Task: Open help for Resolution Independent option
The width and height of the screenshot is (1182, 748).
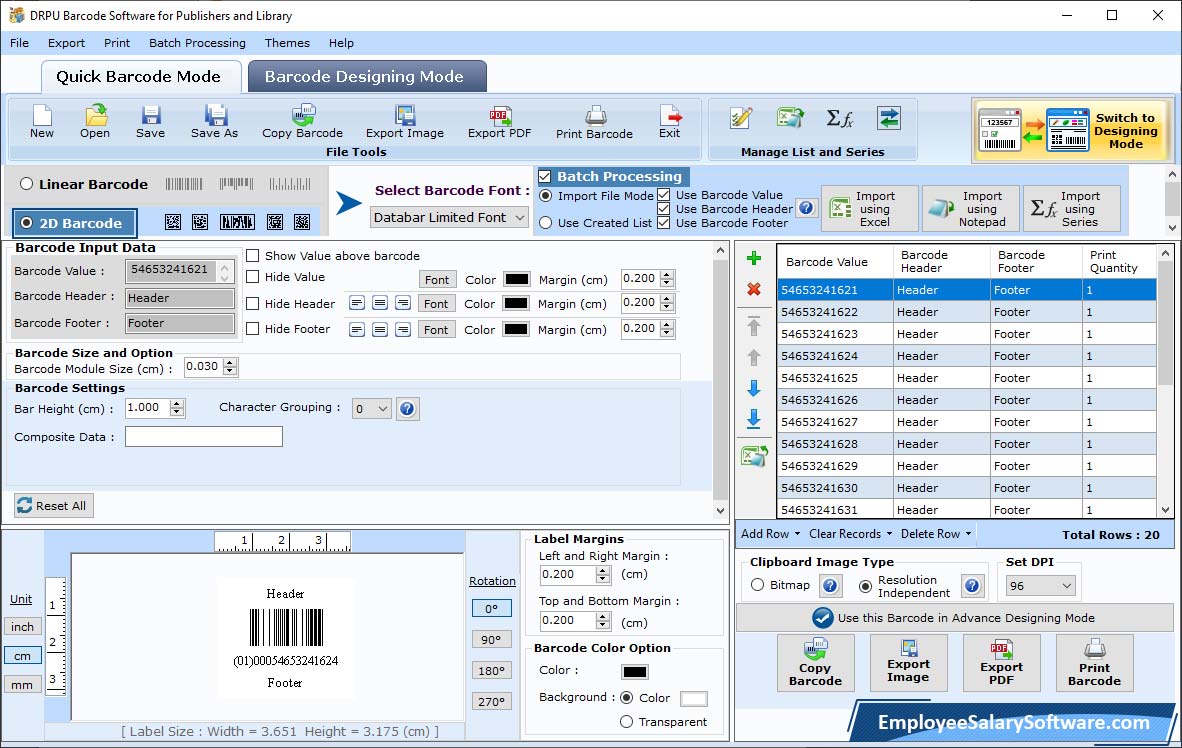Action: coord(972,585)
